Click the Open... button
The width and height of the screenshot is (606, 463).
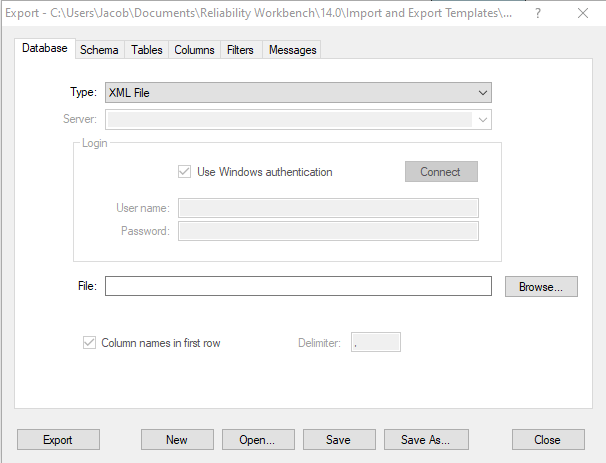(257, 439)
